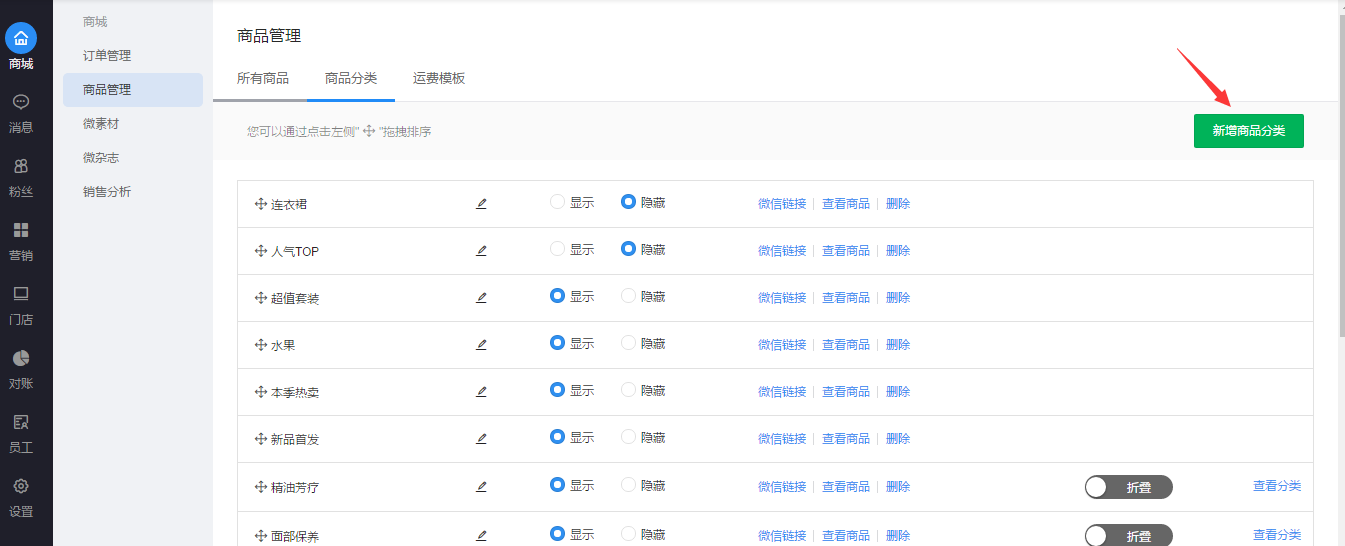Image resolution: width=1345 pixels, height=546 pixels.
Task: Switch to 所有商品 tab
Action: pos(263,78)
